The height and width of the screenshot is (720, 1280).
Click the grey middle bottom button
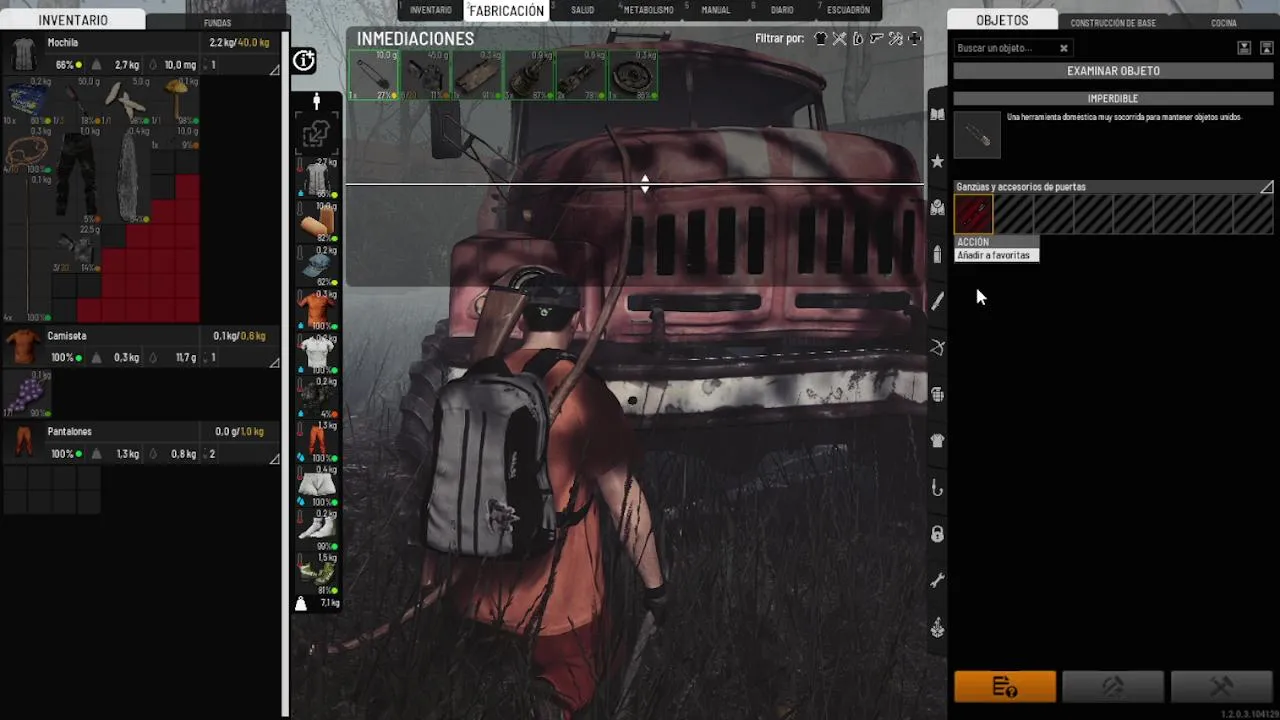(x=1113, y=686)
